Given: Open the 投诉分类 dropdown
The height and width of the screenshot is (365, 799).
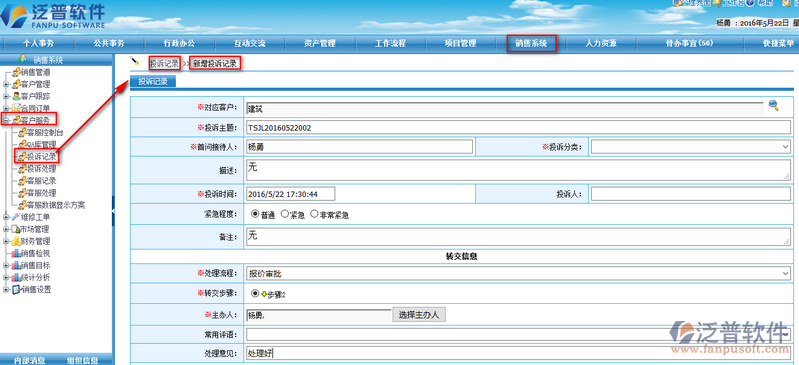Looking at the screenshot, I should [x=691, y=147].
